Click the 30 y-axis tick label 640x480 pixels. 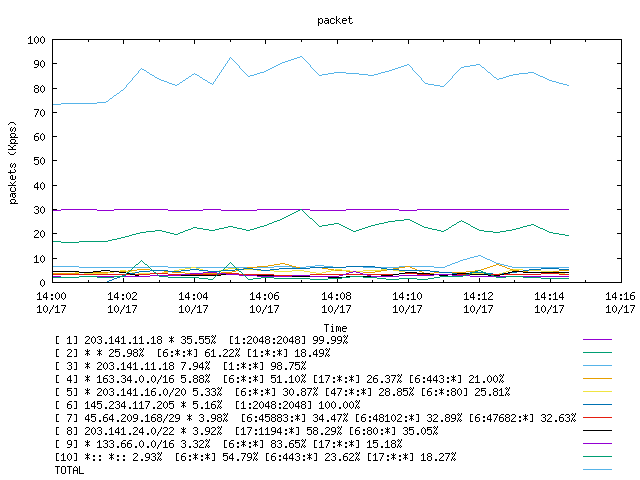point(39,210)
